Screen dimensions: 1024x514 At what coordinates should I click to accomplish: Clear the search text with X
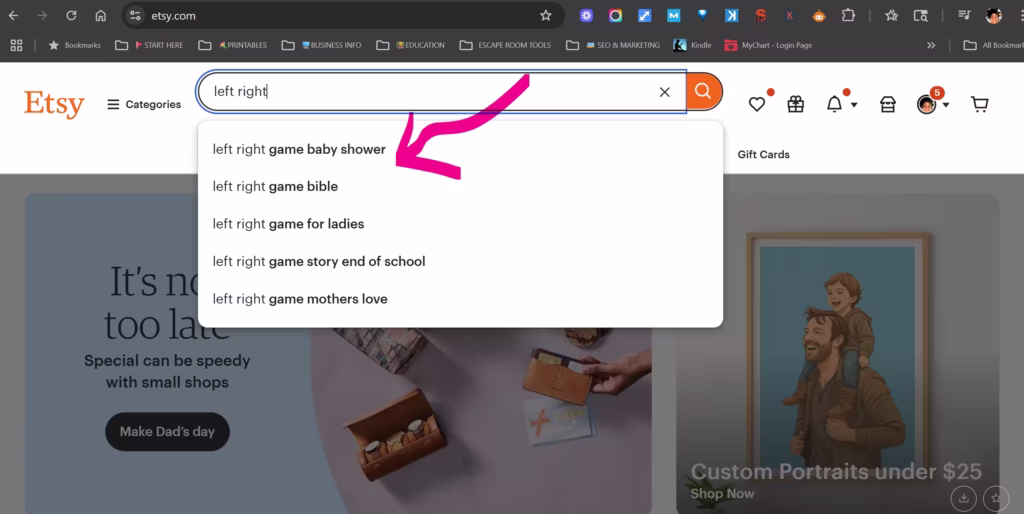coord(664,92)
